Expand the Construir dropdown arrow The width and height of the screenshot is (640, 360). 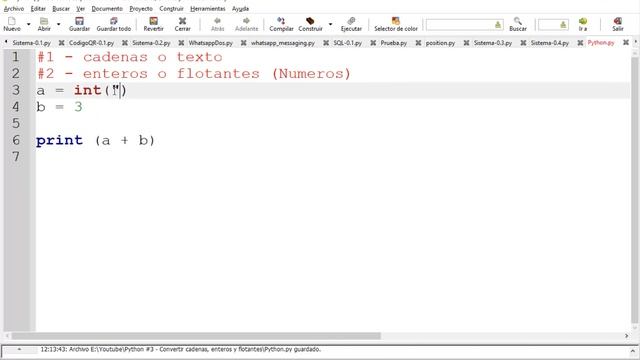[330, 24]
